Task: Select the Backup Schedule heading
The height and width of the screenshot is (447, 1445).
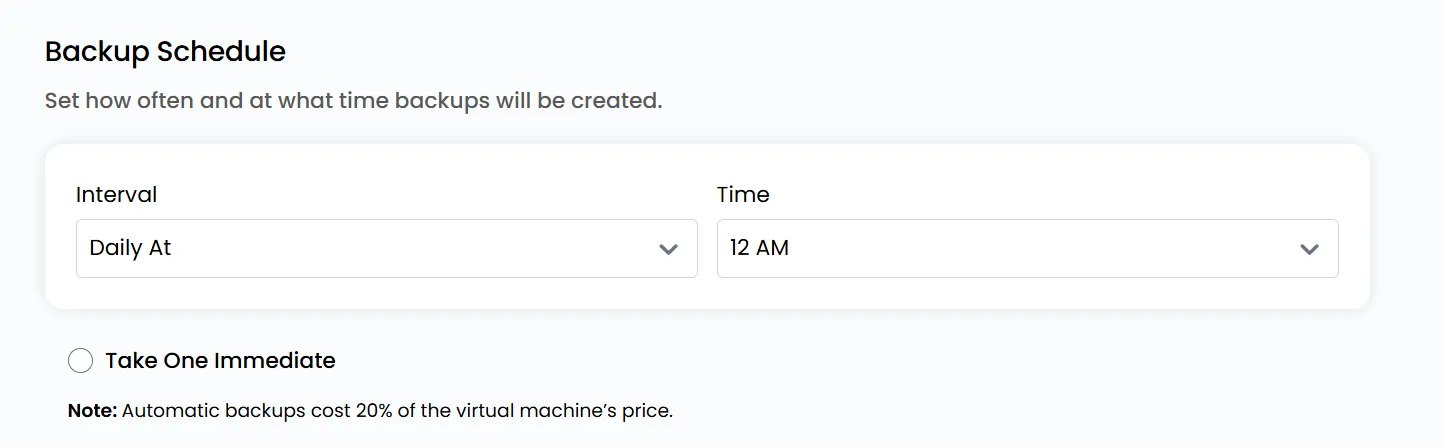Action: [165, 52]
